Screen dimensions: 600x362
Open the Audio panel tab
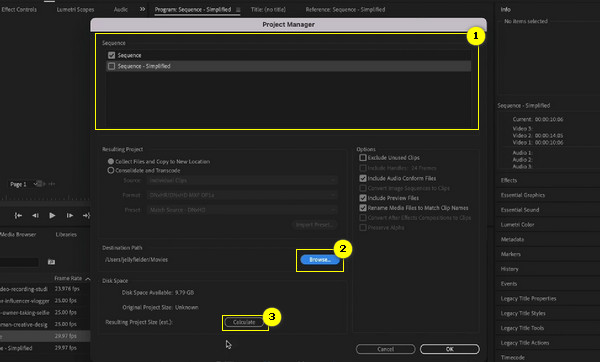121,10
